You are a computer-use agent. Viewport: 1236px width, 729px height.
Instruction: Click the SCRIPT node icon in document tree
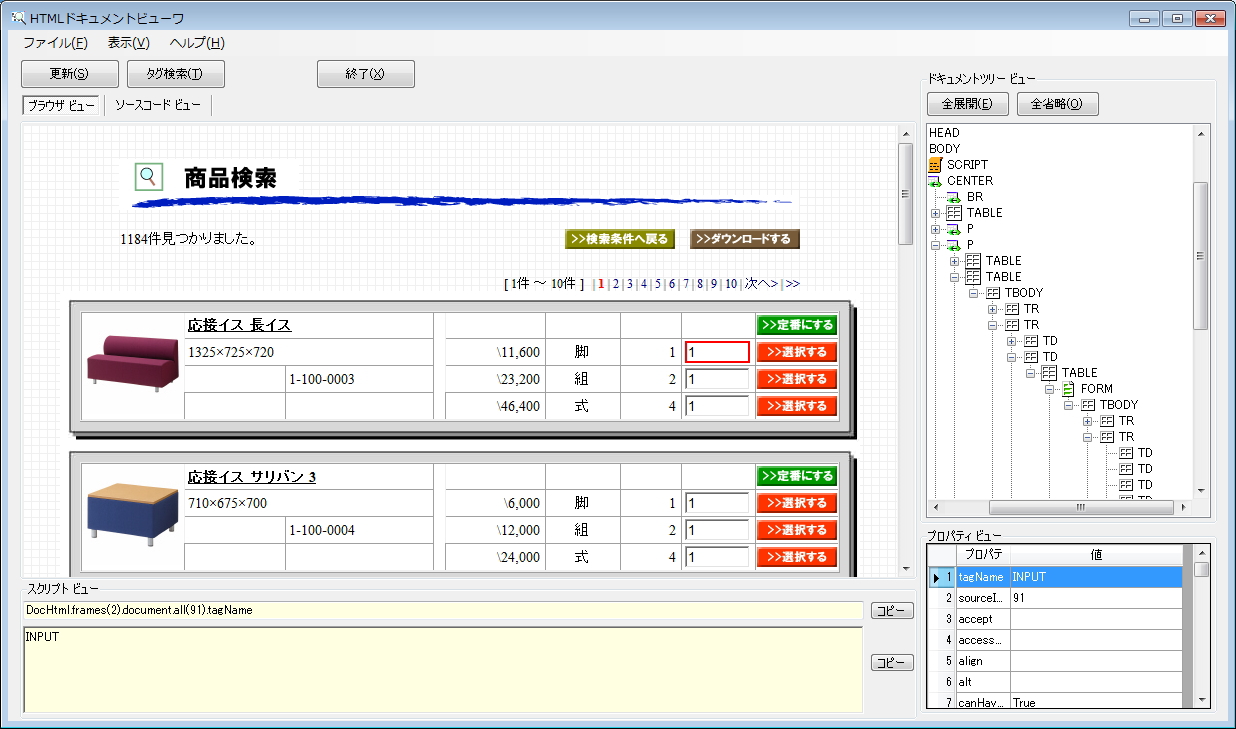[x=936, y=165]
